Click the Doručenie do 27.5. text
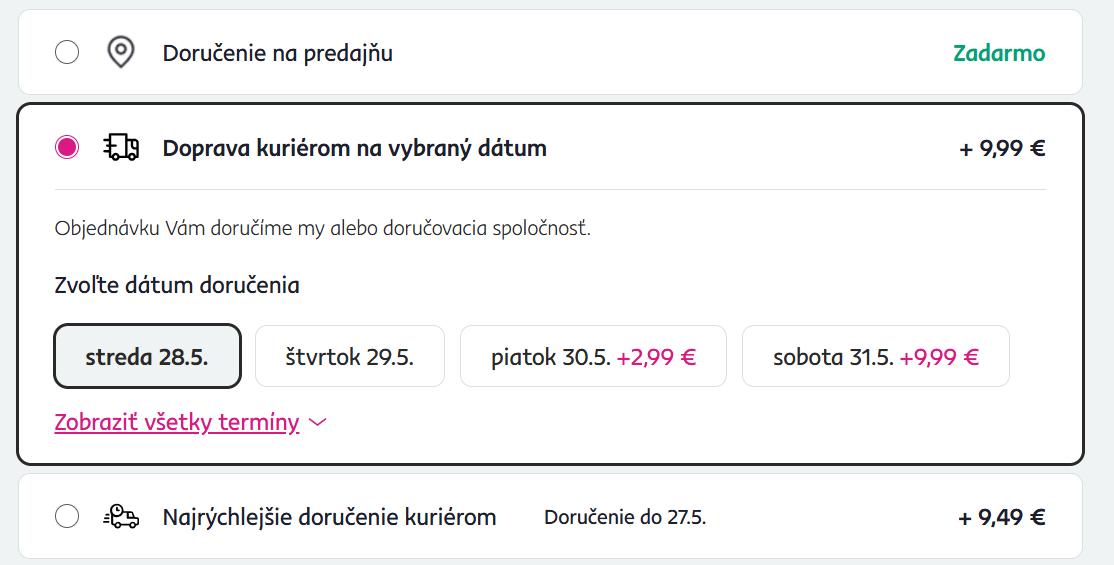 (x=625, y=517)
